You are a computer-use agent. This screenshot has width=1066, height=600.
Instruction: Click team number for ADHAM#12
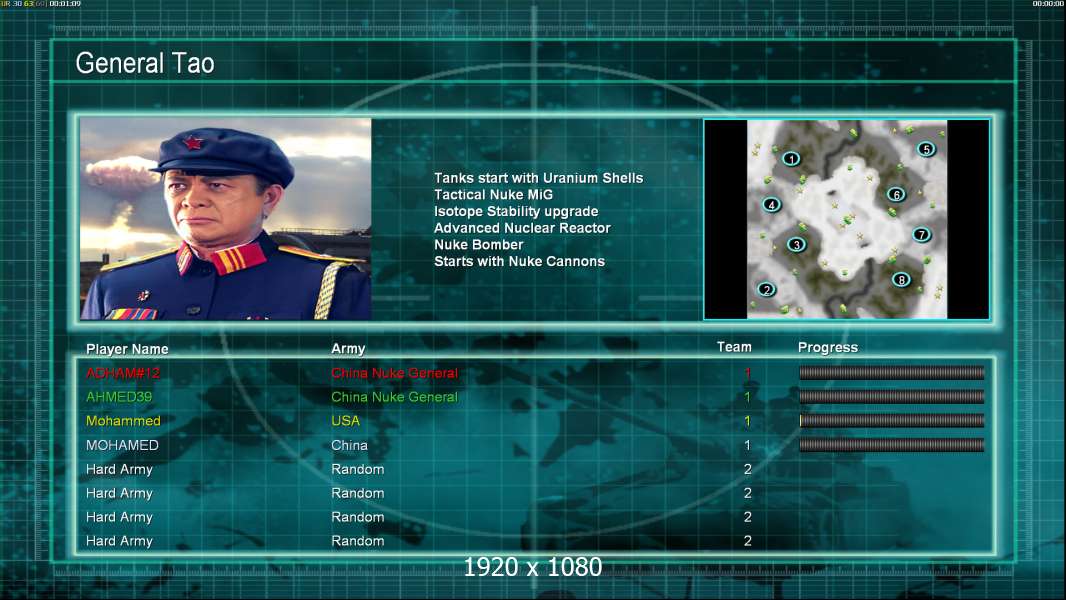click(747, 373)
